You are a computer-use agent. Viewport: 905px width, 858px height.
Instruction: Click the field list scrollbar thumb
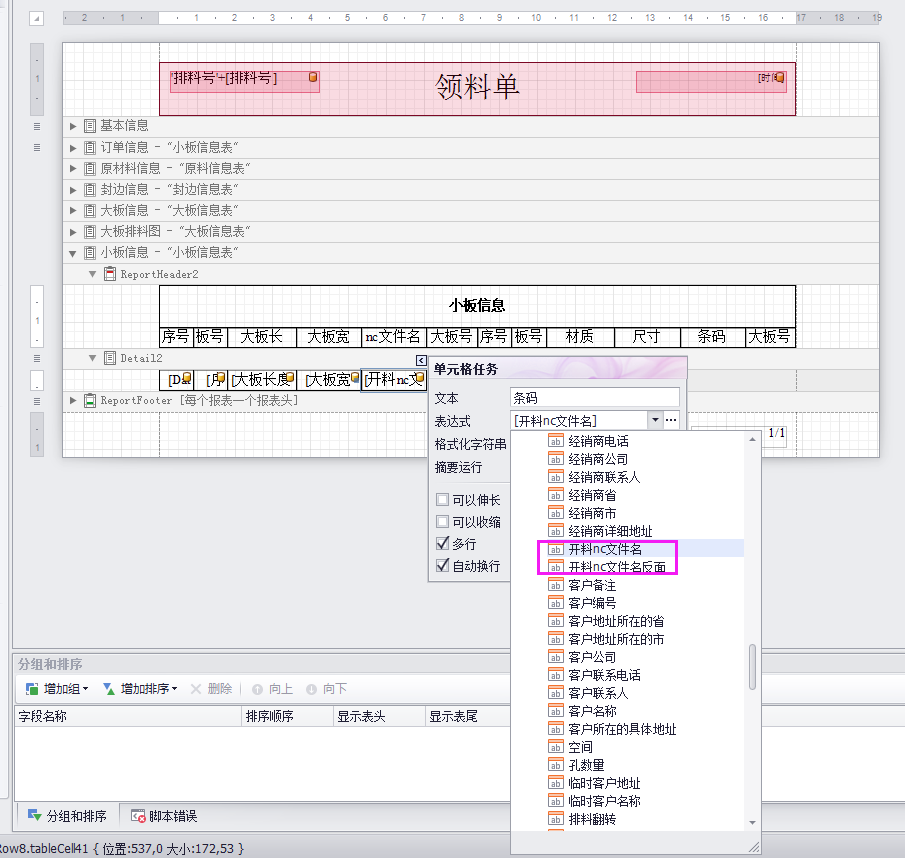click(752, 666)
